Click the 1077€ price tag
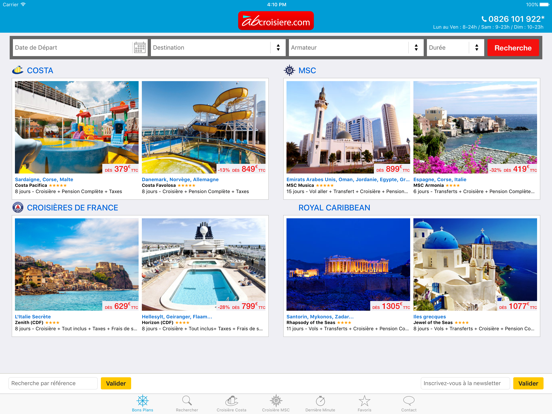Viewport: 552px width, 414px height. pyautogui.click(x=518, y=306)
